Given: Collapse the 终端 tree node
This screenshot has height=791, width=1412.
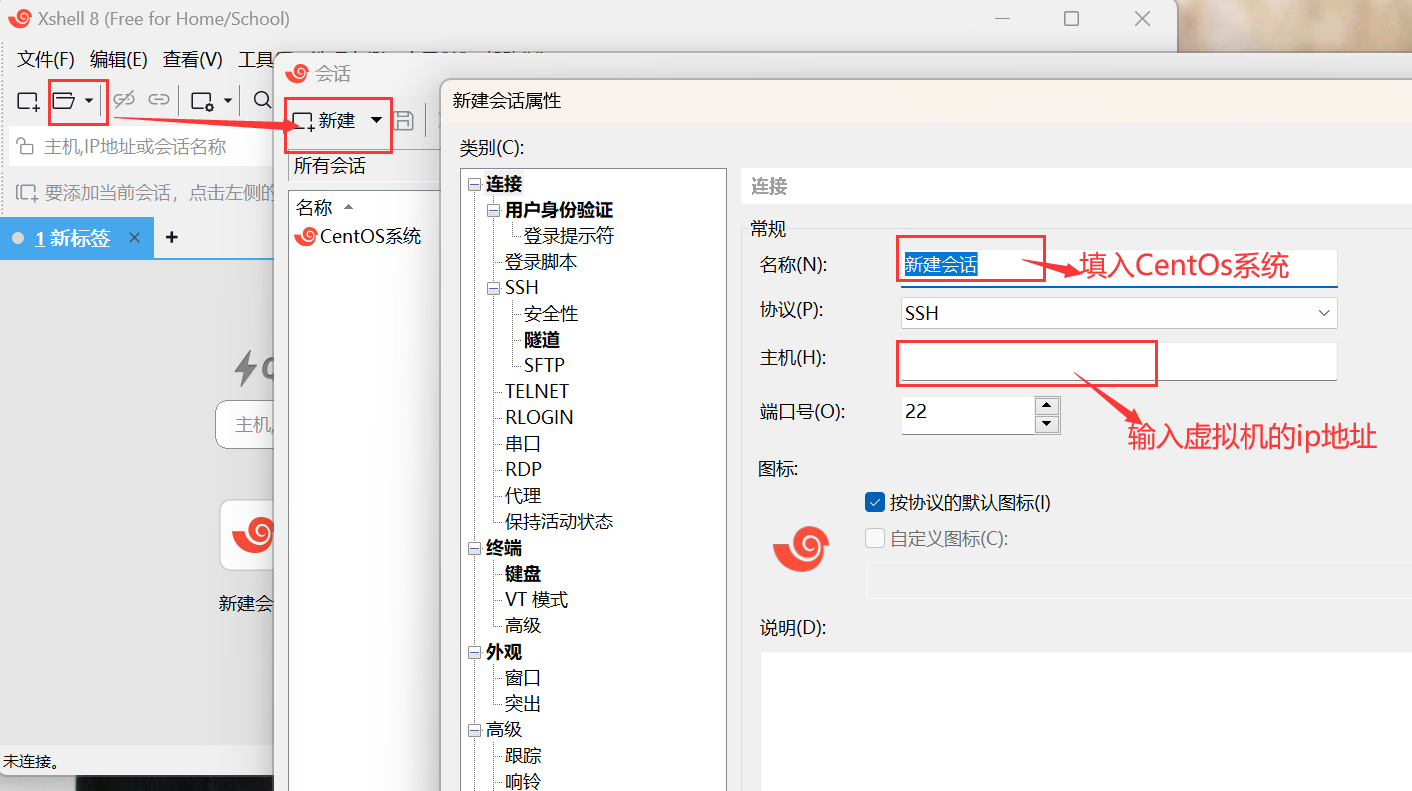Looking at the screenshot, I should point(474,548).
